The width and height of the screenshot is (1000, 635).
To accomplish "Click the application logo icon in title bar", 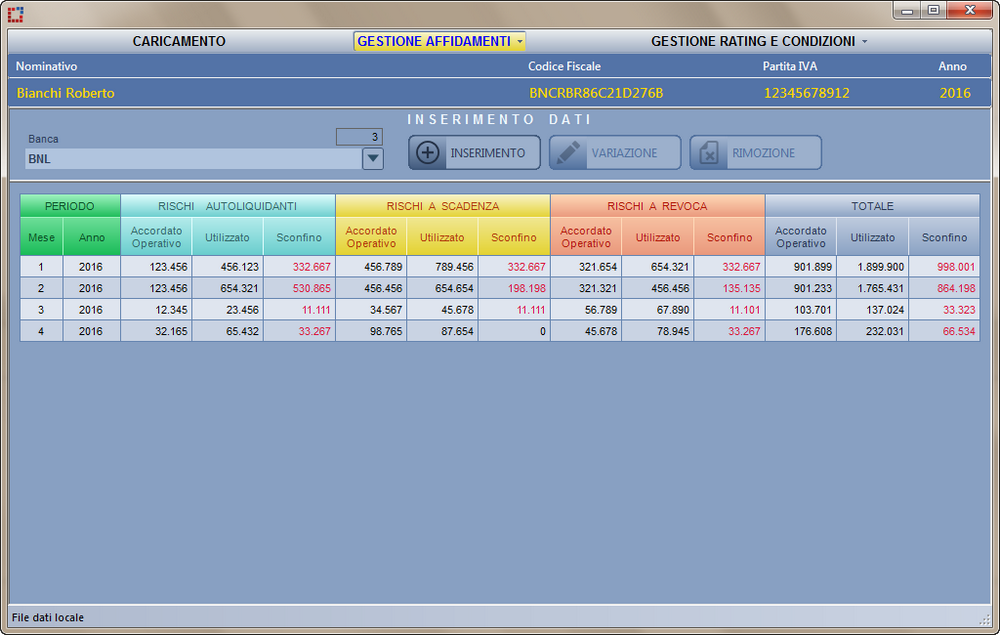I will 15,13.
